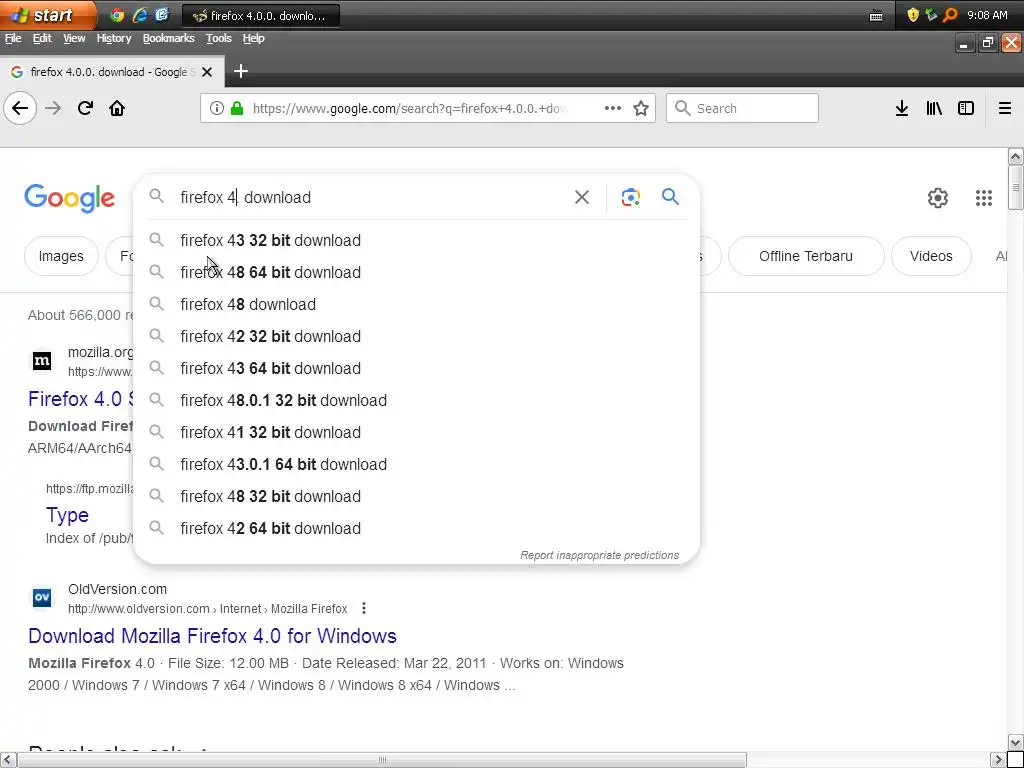Screen dimensions: 1024x768
Task: Open the Firefox 4.0 mozilla.org result
Action: (81, 399)
